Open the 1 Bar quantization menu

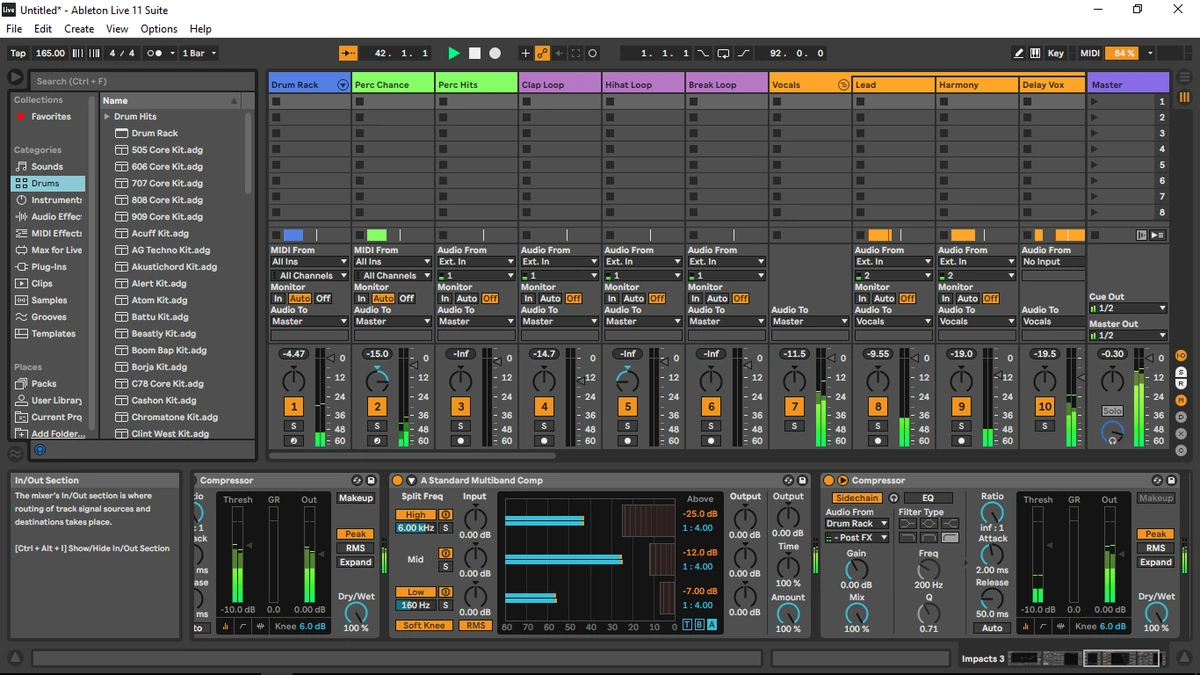[x=199, y=53]
